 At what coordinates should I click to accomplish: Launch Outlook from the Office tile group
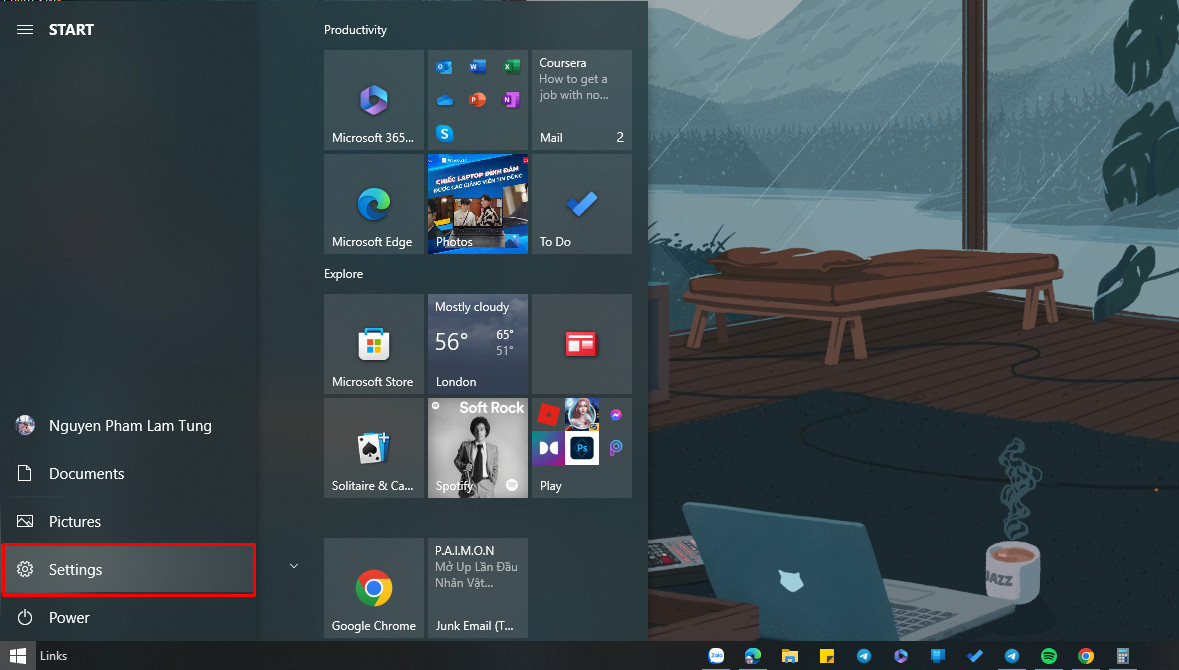444,67
